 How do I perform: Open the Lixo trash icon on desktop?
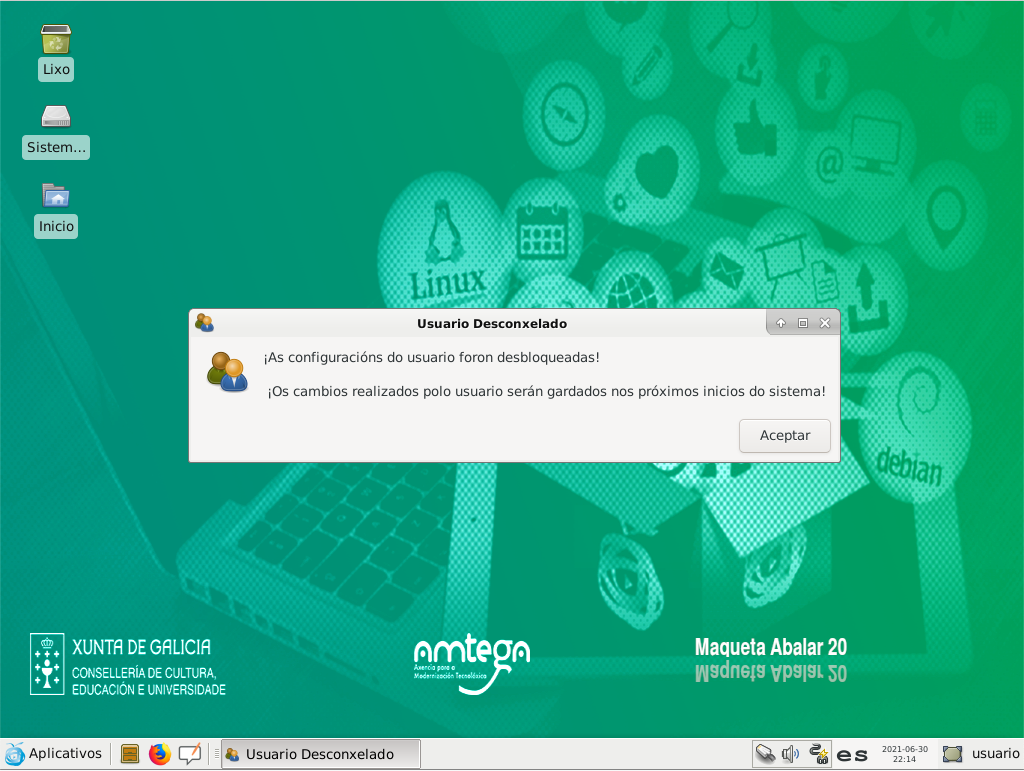pos(56,40)
